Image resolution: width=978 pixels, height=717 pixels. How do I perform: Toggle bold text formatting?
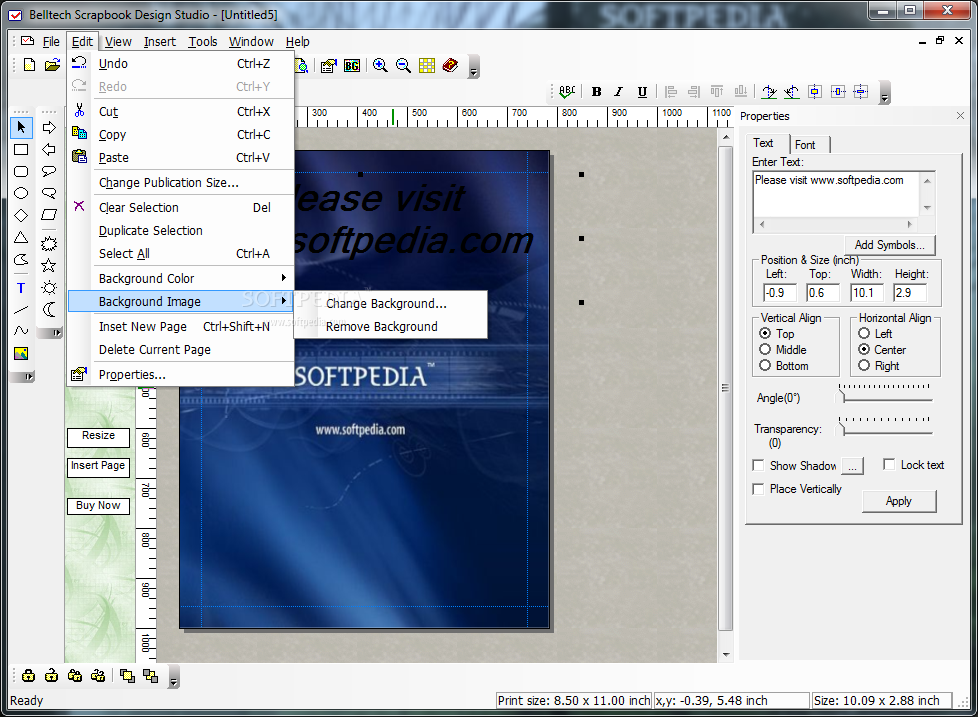pos(596,92)
